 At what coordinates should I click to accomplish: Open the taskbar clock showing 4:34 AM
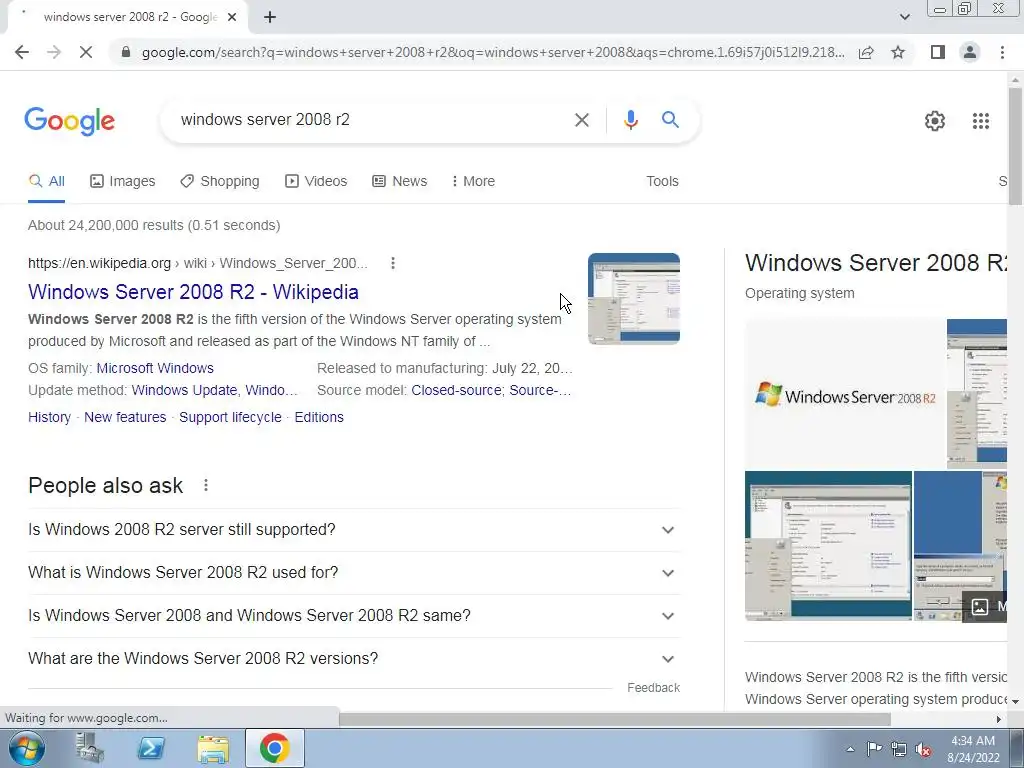click(972, 749)
